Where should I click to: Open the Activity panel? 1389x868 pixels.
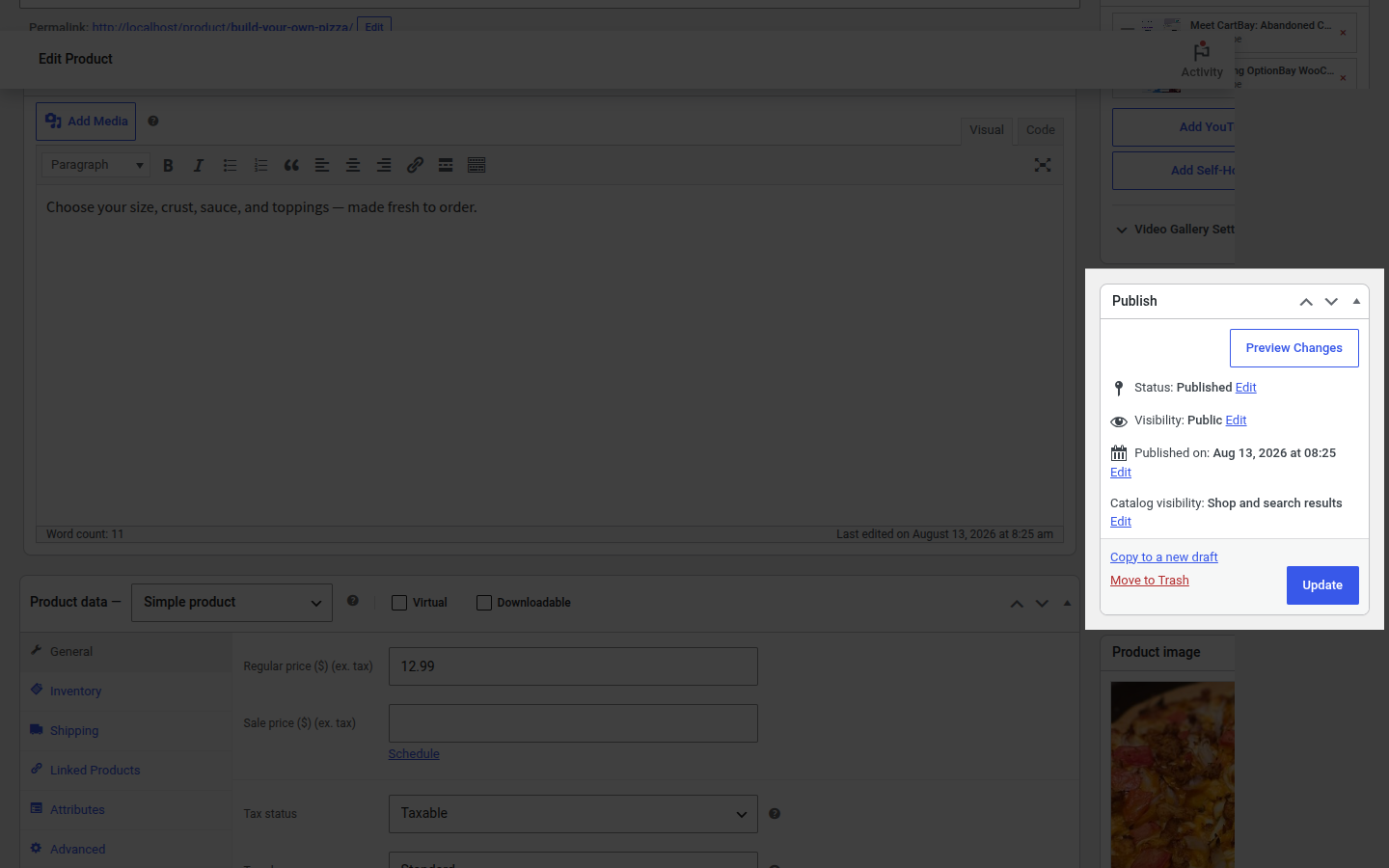click(1202, 60)
